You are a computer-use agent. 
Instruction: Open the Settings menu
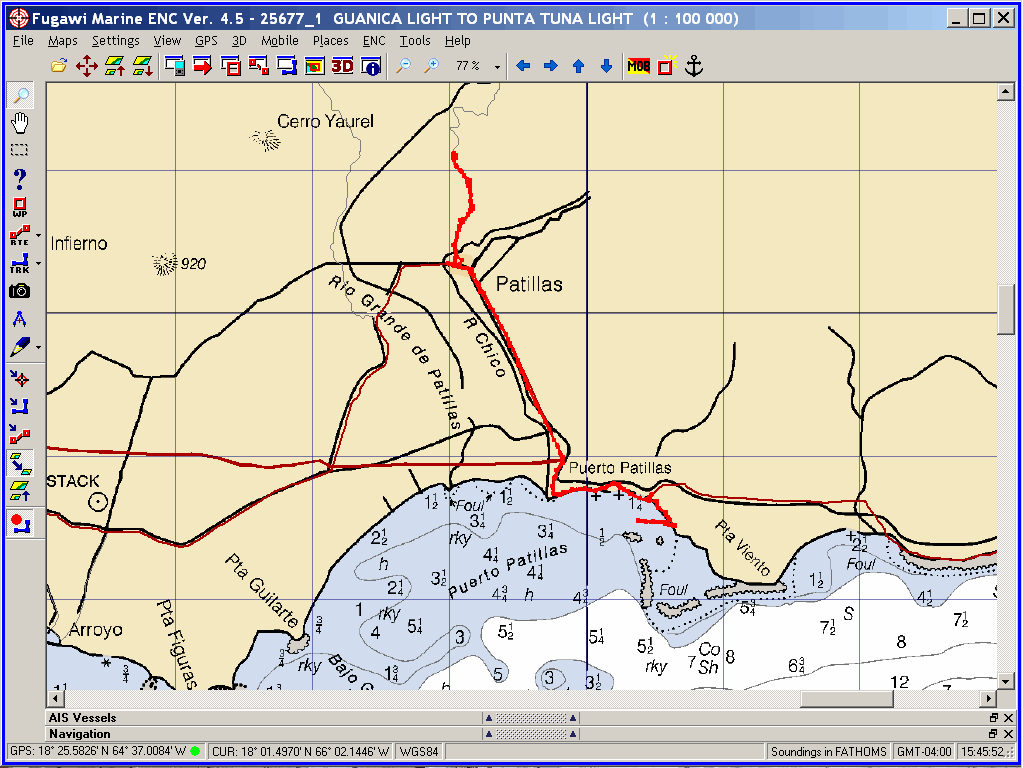116,40
